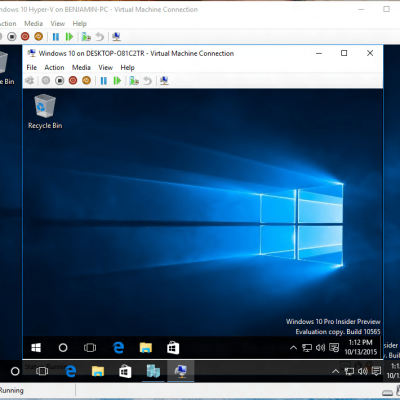Select the Recycle Bin on the innermost desktop
400x400 pixels.
point(45,111)
